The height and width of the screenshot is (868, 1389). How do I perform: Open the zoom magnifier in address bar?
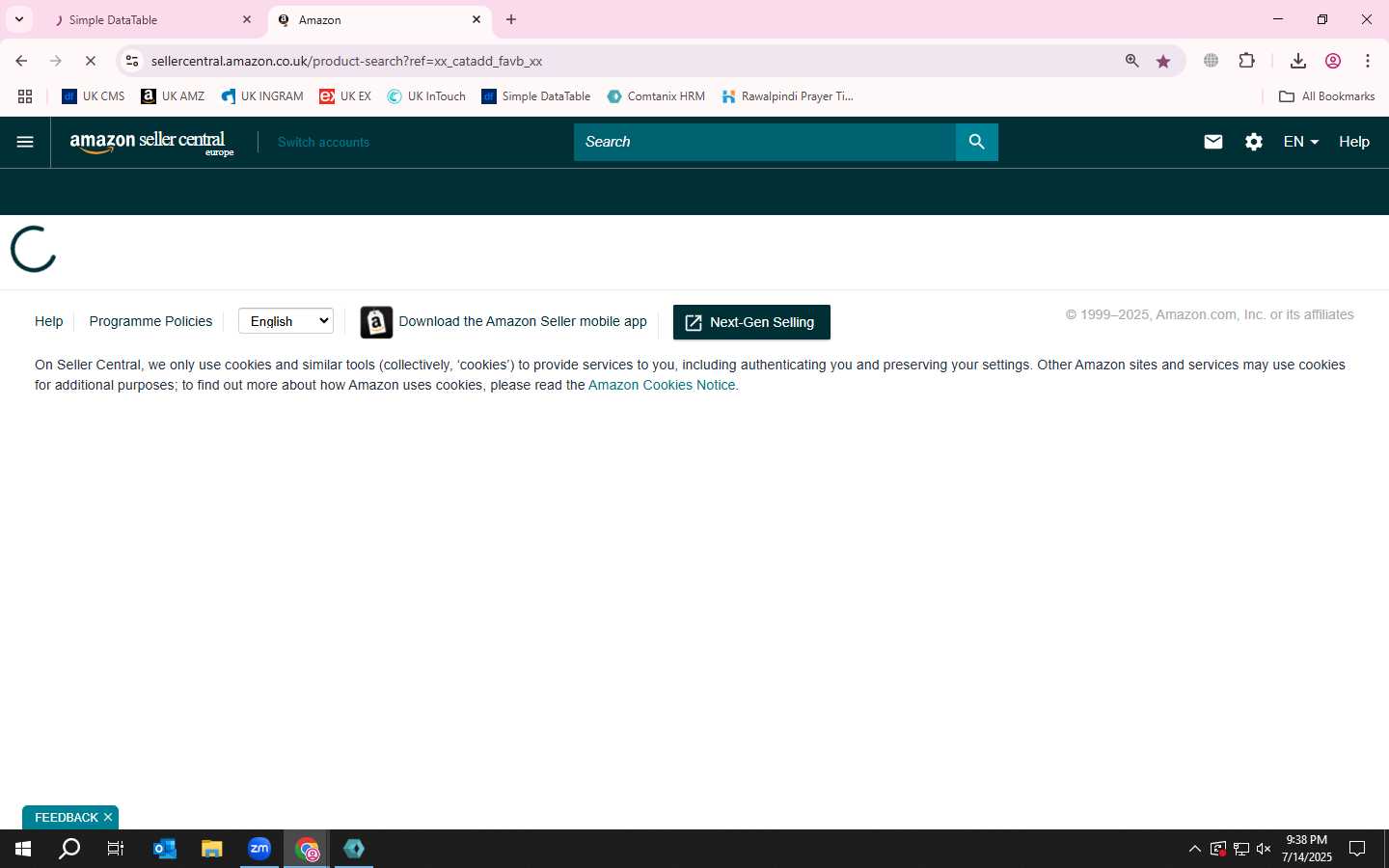pos(1132,61)
